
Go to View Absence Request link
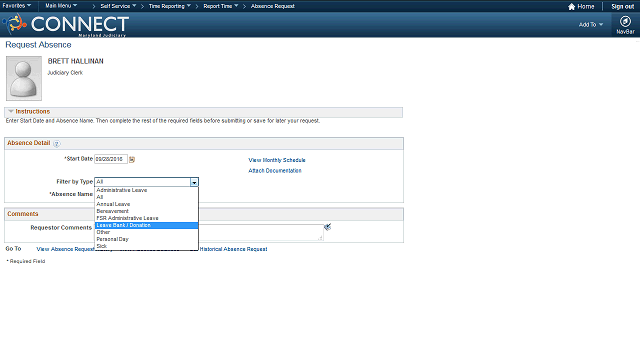65,249
